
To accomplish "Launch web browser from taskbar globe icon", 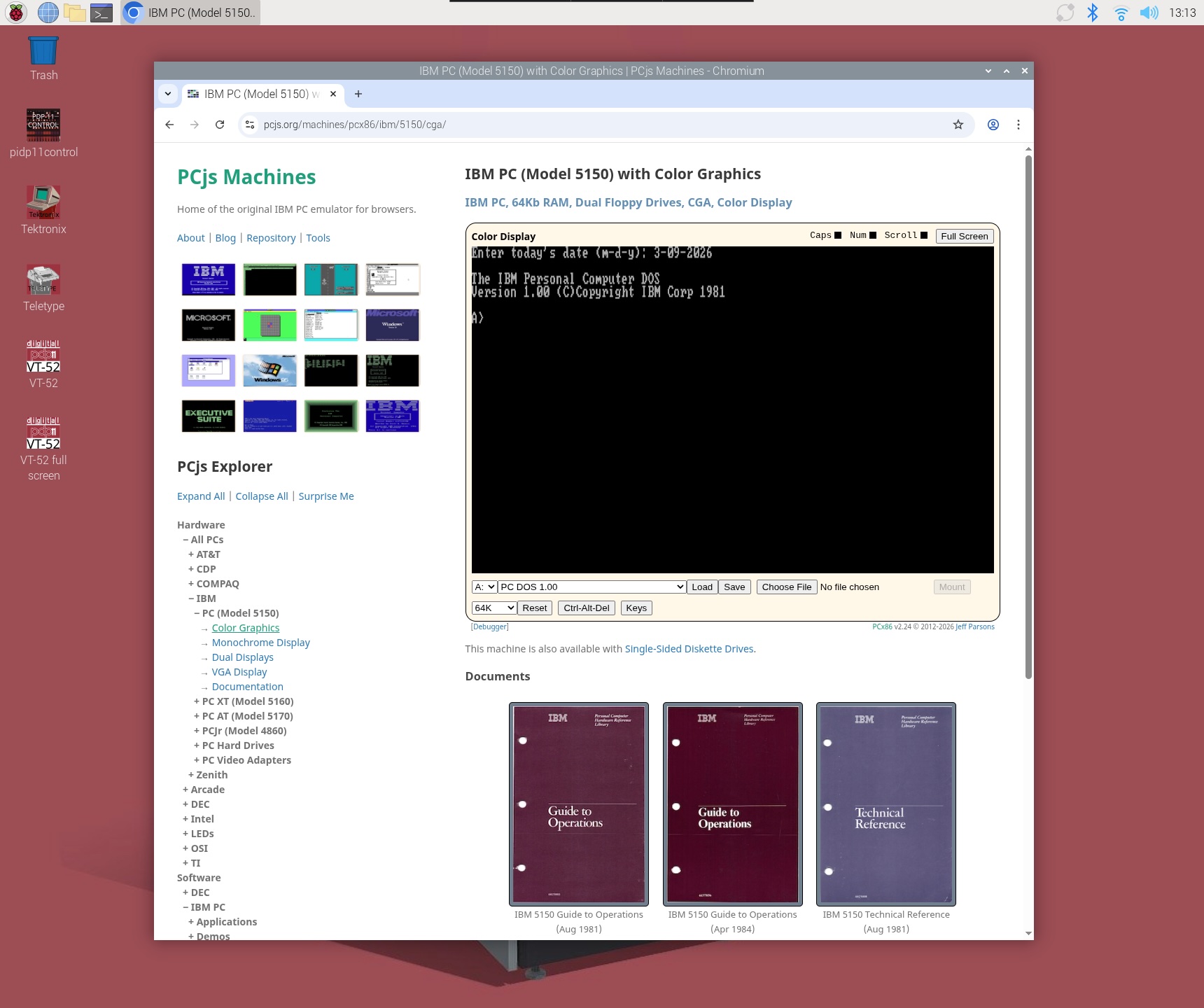I will pyautogui.click(x=48, y=13).
